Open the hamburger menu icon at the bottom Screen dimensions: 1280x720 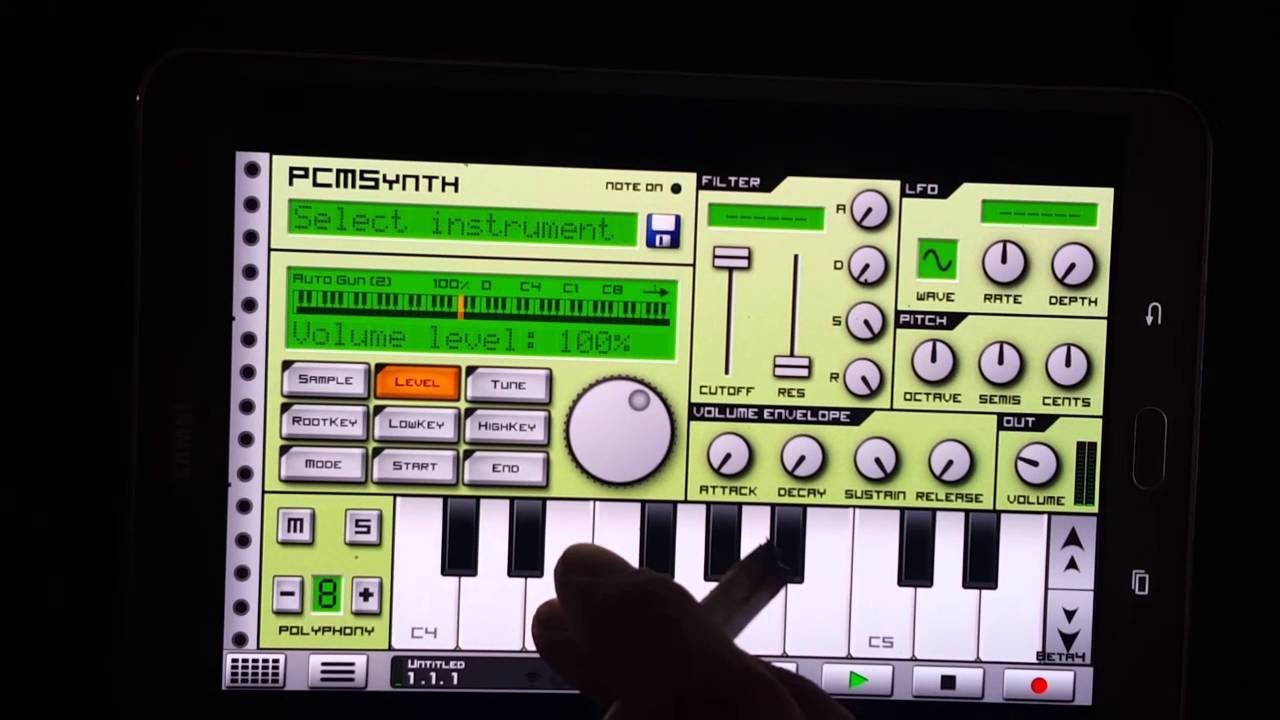click(337, 672)
